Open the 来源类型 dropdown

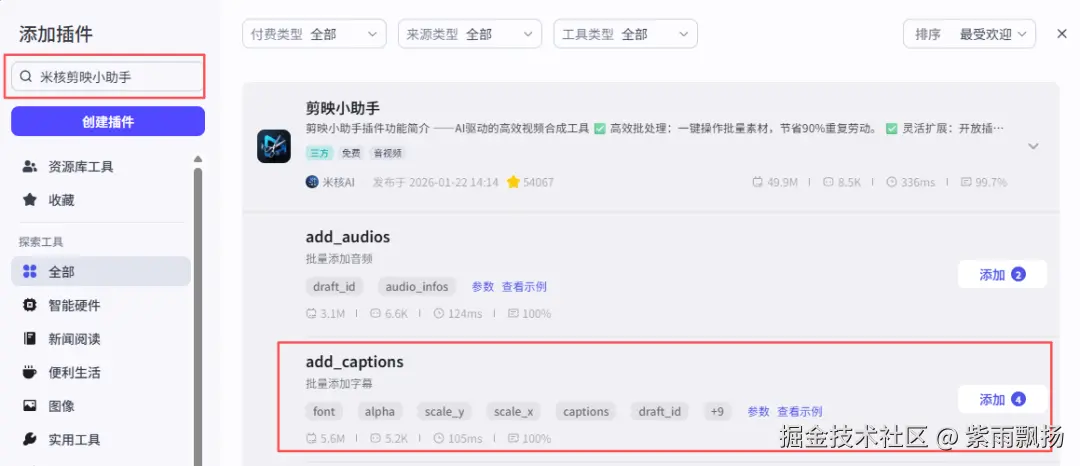(470, 34)
